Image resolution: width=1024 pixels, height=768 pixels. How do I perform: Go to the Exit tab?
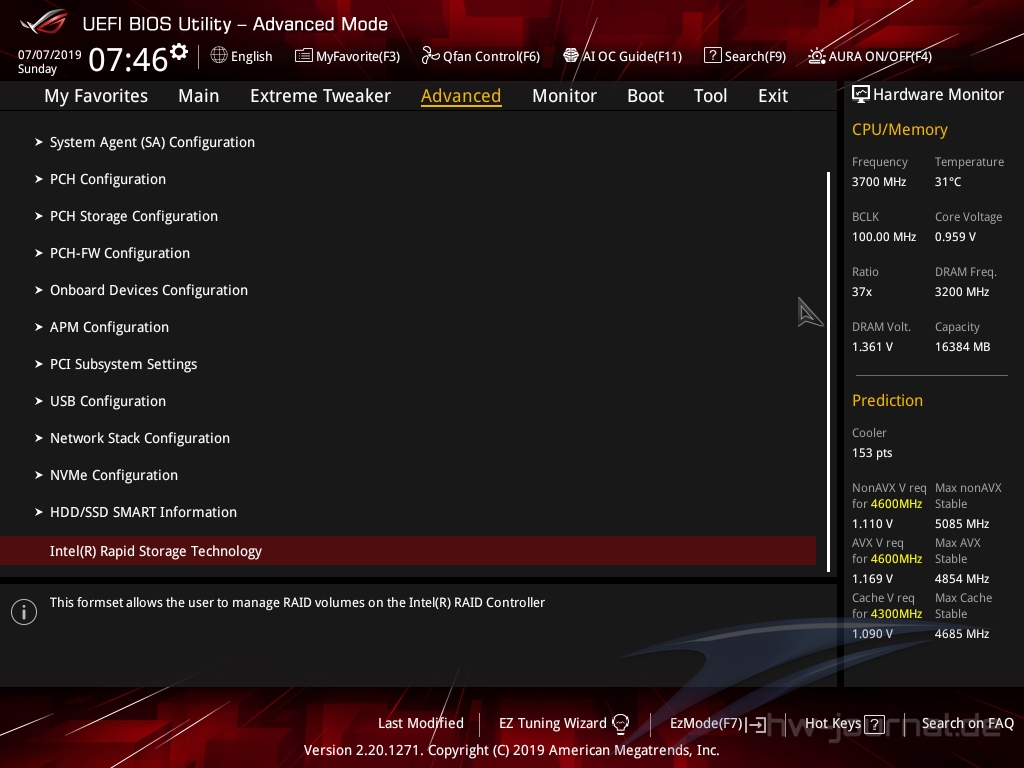(773, 96)
